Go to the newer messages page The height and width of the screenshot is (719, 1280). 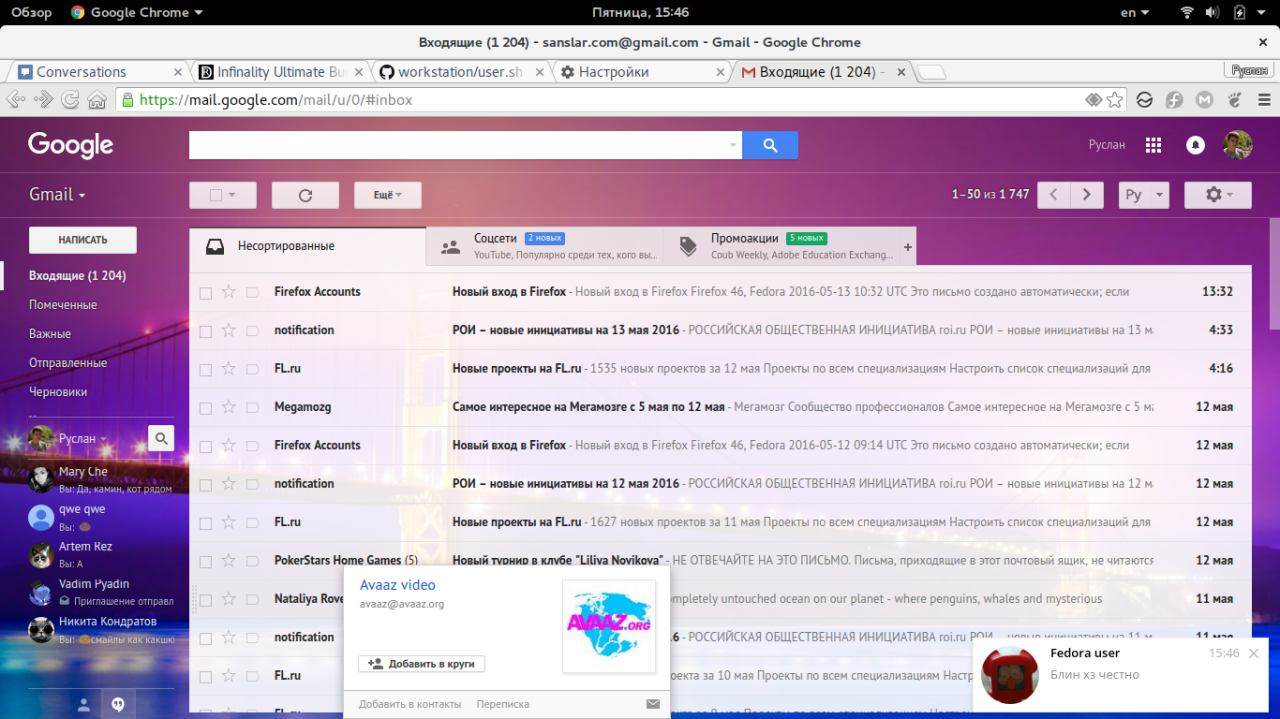tap(1054, 195)
